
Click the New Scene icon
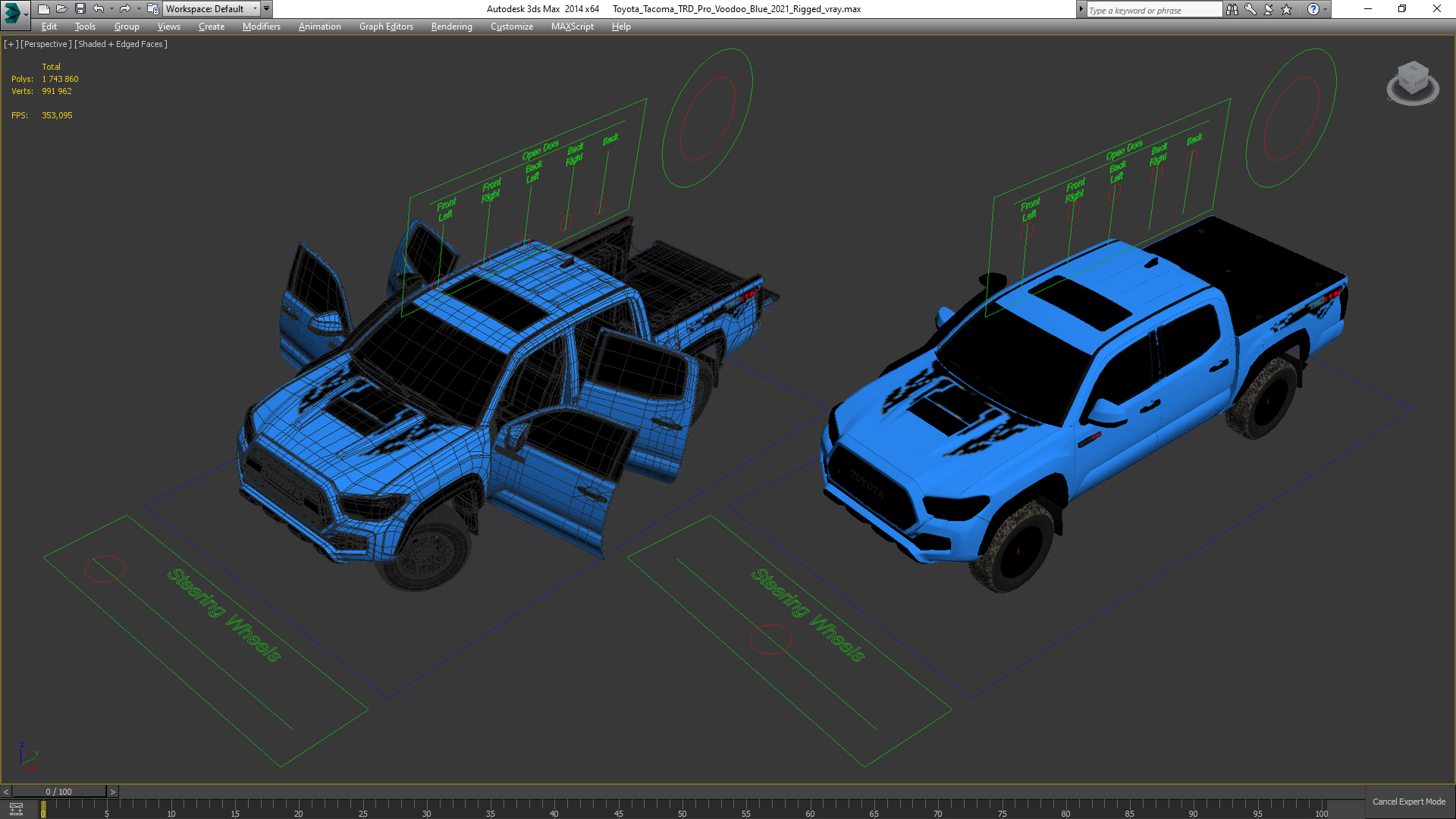tap(44, 9)
